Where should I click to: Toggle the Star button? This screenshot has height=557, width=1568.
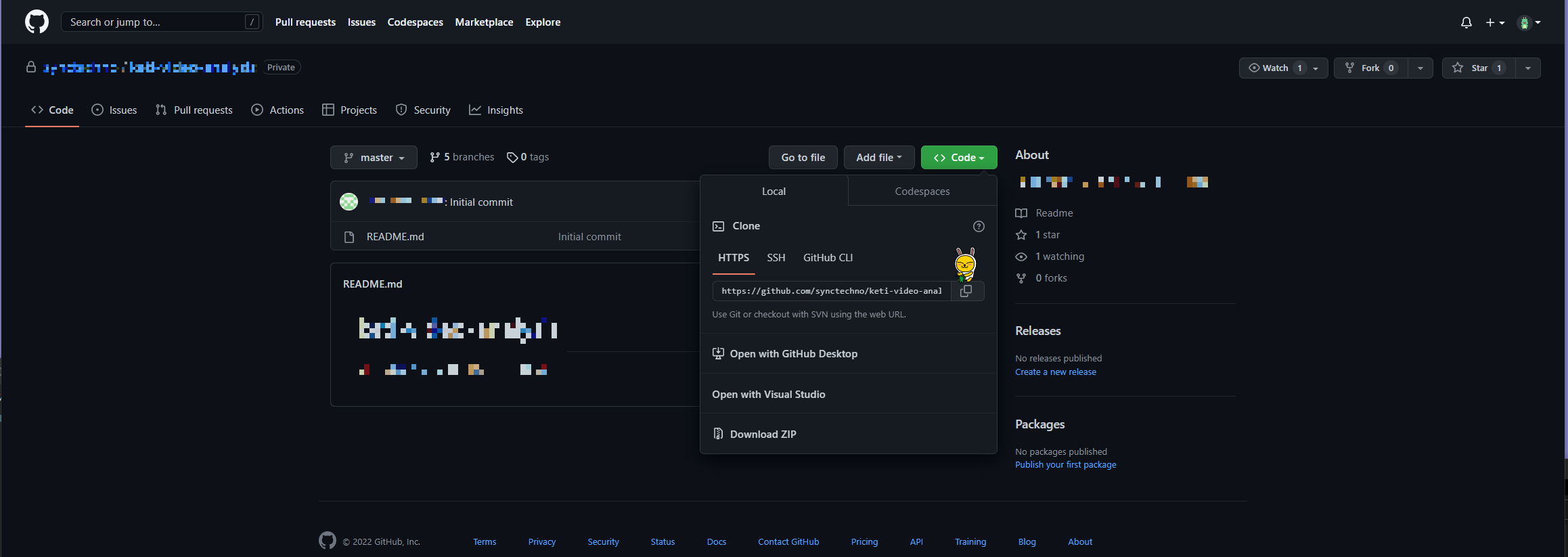coord(1479,68)
